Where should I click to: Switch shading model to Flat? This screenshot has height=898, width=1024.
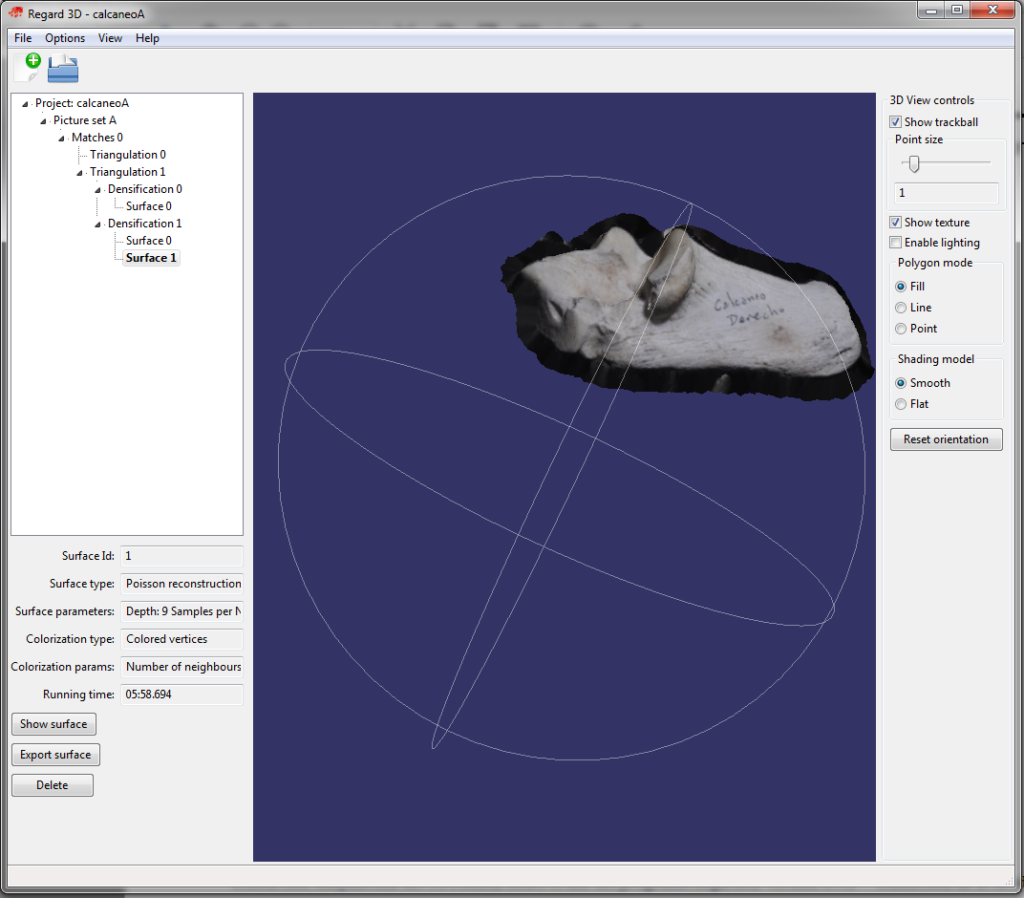(x=902, y=404)
